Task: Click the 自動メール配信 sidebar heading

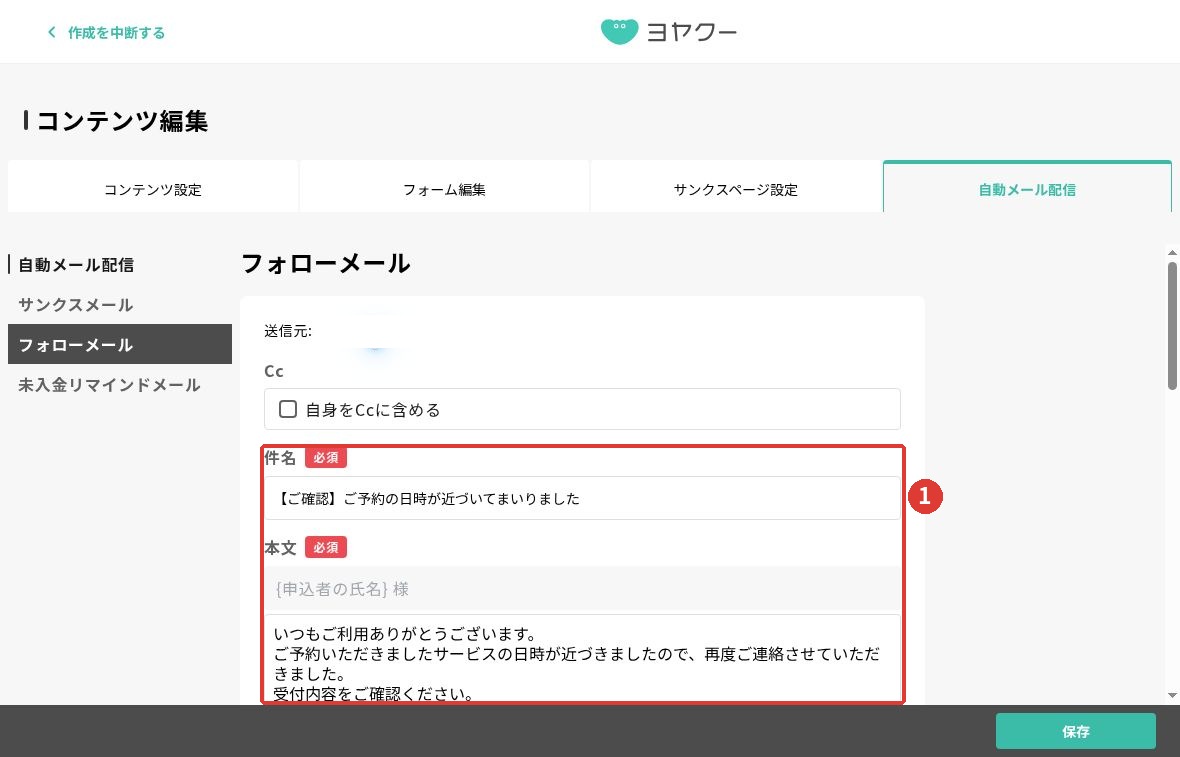Action: pyautogui.click(x=76, y=265)
